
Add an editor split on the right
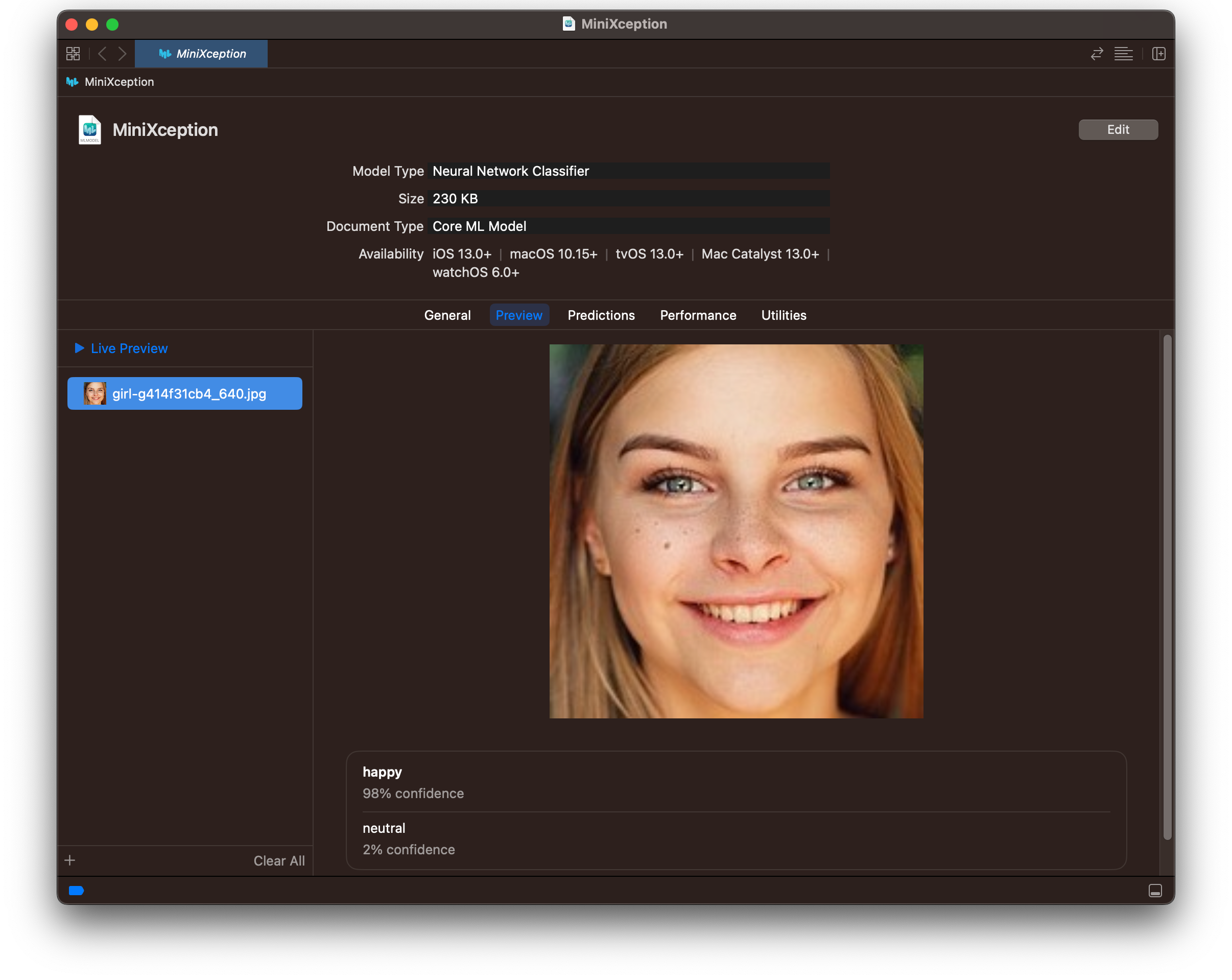pos(1159,54)
